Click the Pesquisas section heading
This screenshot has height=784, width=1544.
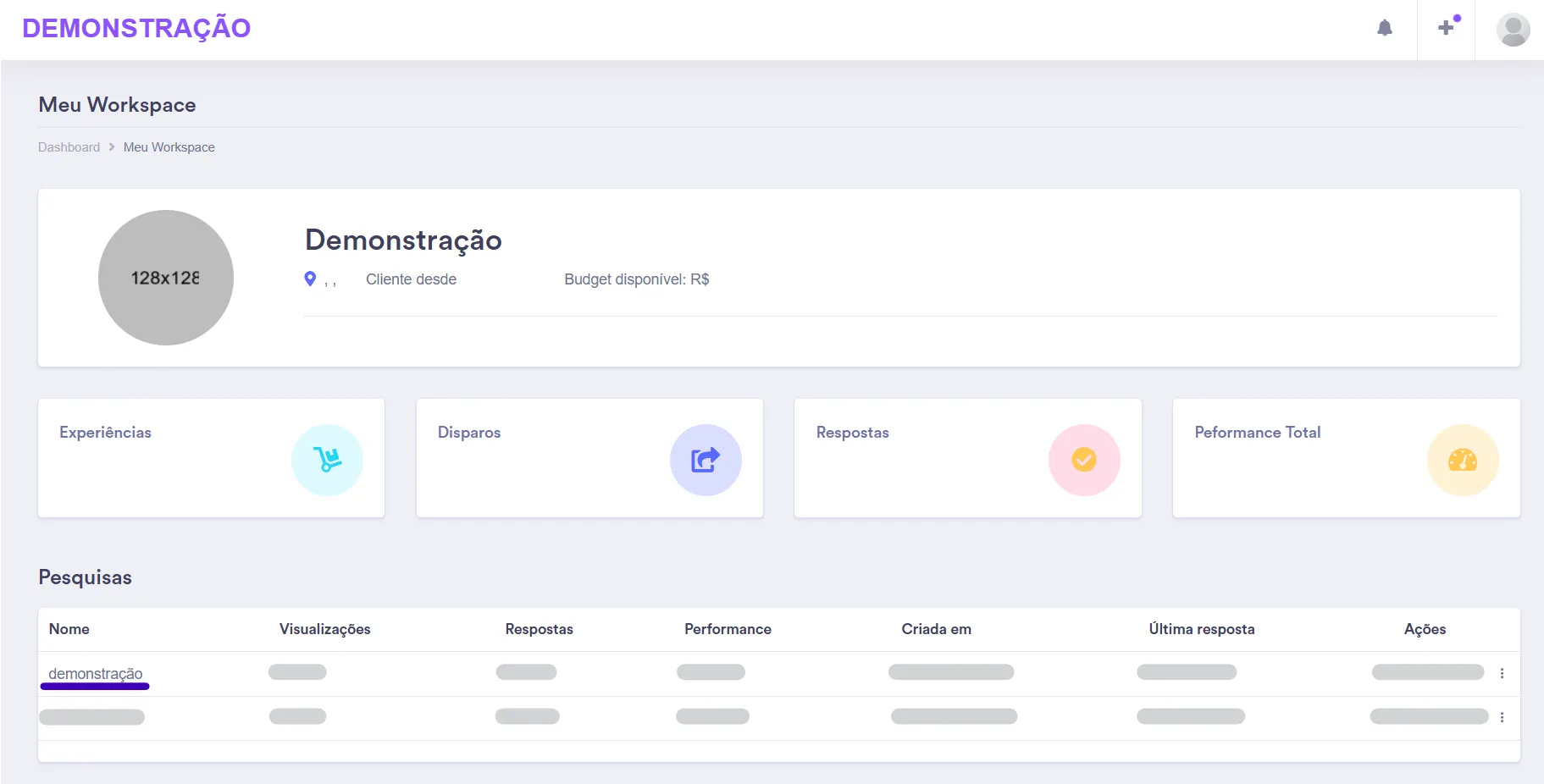pos(86,577)
